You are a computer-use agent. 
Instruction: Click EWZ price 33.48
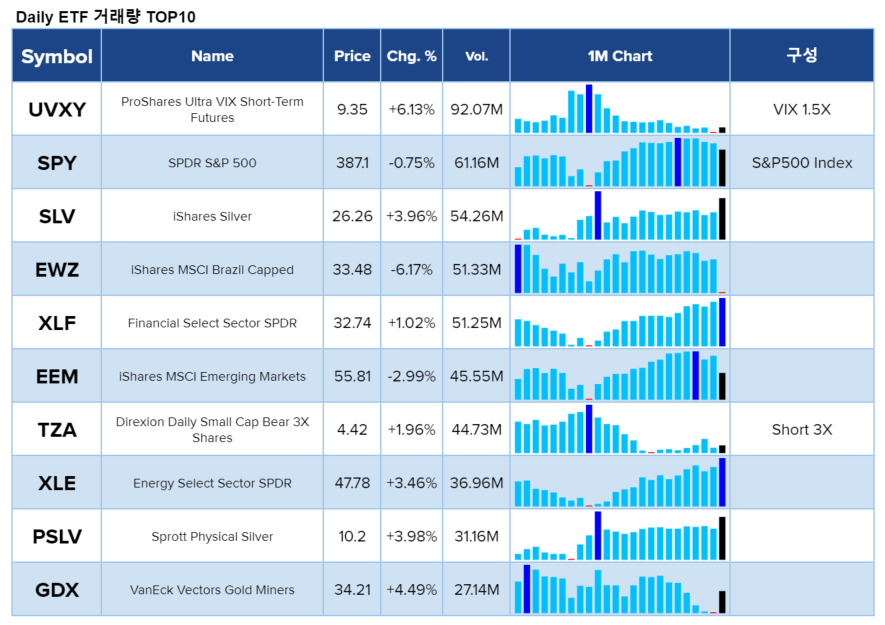pyautogui.click(x=352, y=269)
